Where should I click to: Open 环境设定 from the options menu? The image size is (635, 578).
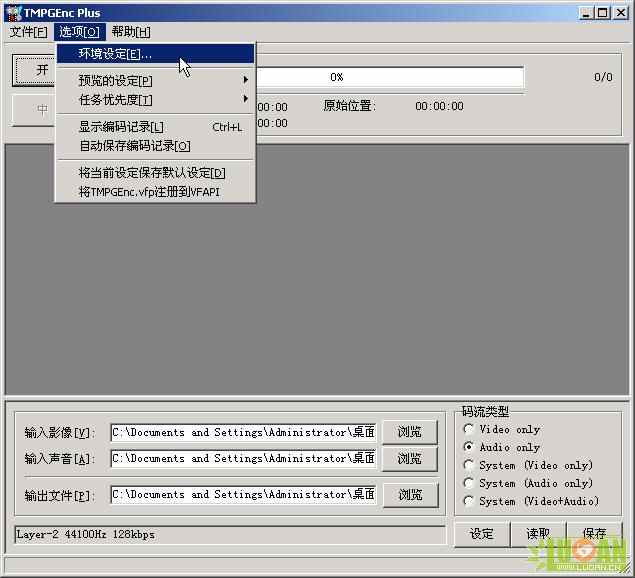156,54
